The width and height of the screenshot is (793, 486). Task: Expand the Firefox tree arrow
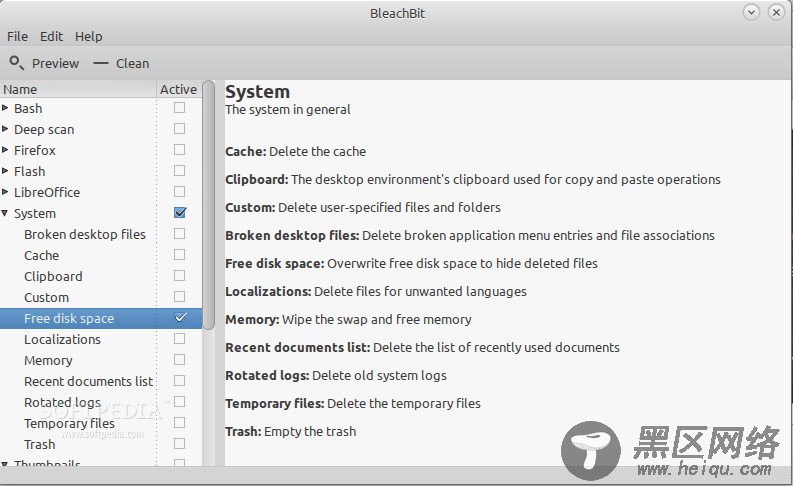click(5, 150)
